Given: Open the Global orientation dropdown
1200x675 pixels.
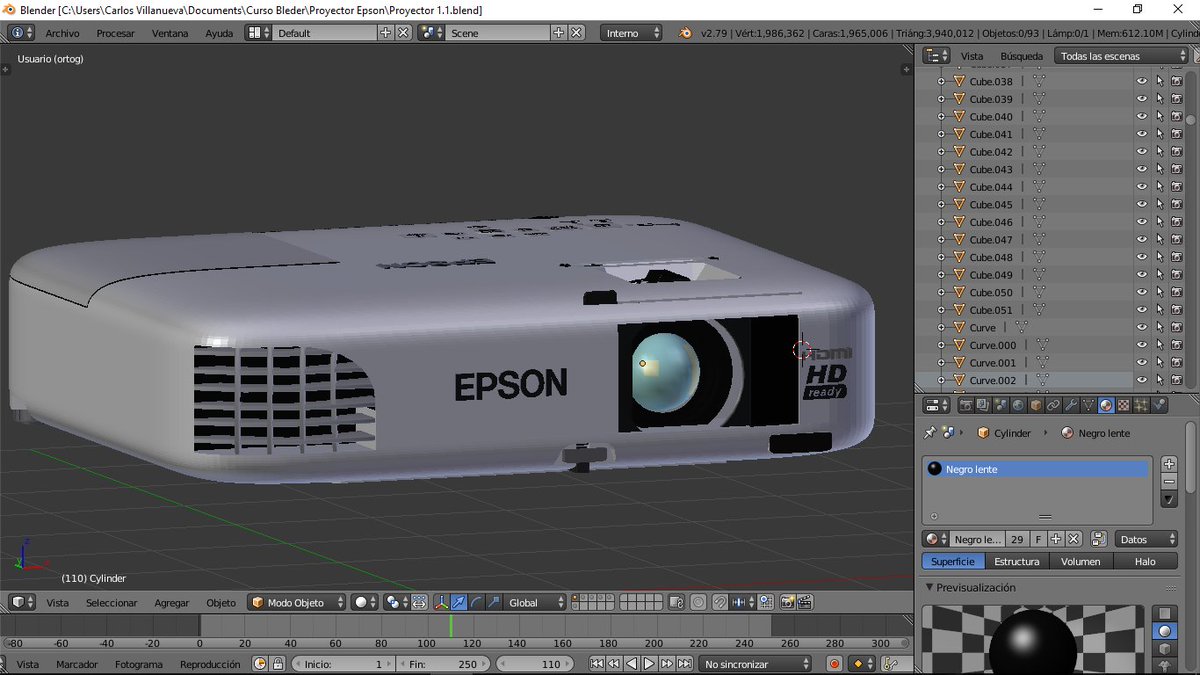Looking at the screenshot, I should tap(536, 603).
